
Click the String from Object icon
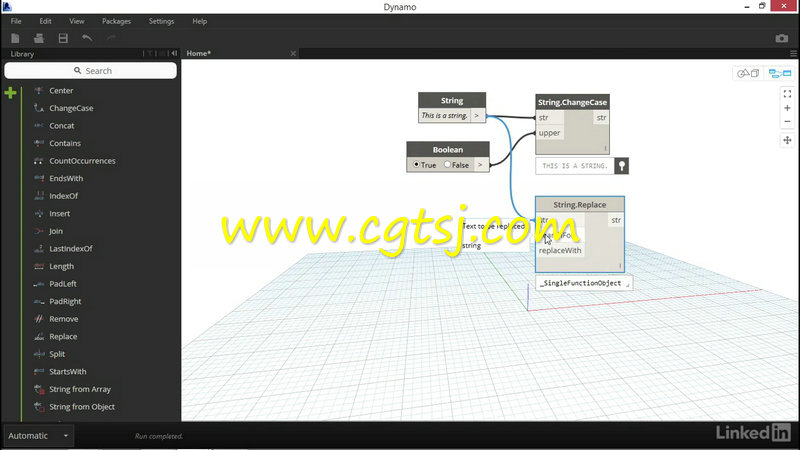(39, 407)
